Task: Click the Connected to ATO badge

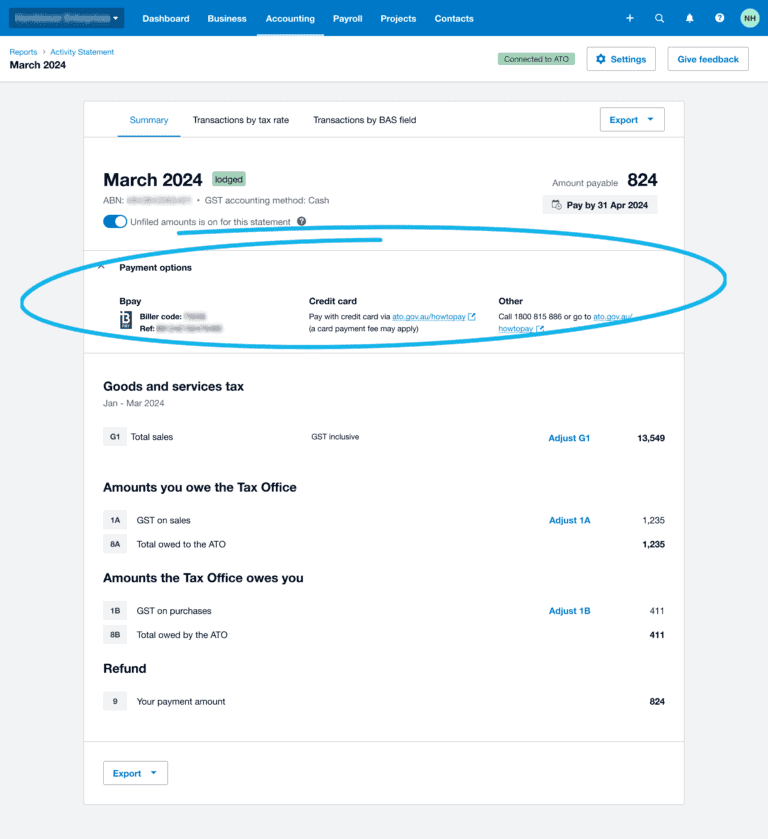Action: pos(535,59)
